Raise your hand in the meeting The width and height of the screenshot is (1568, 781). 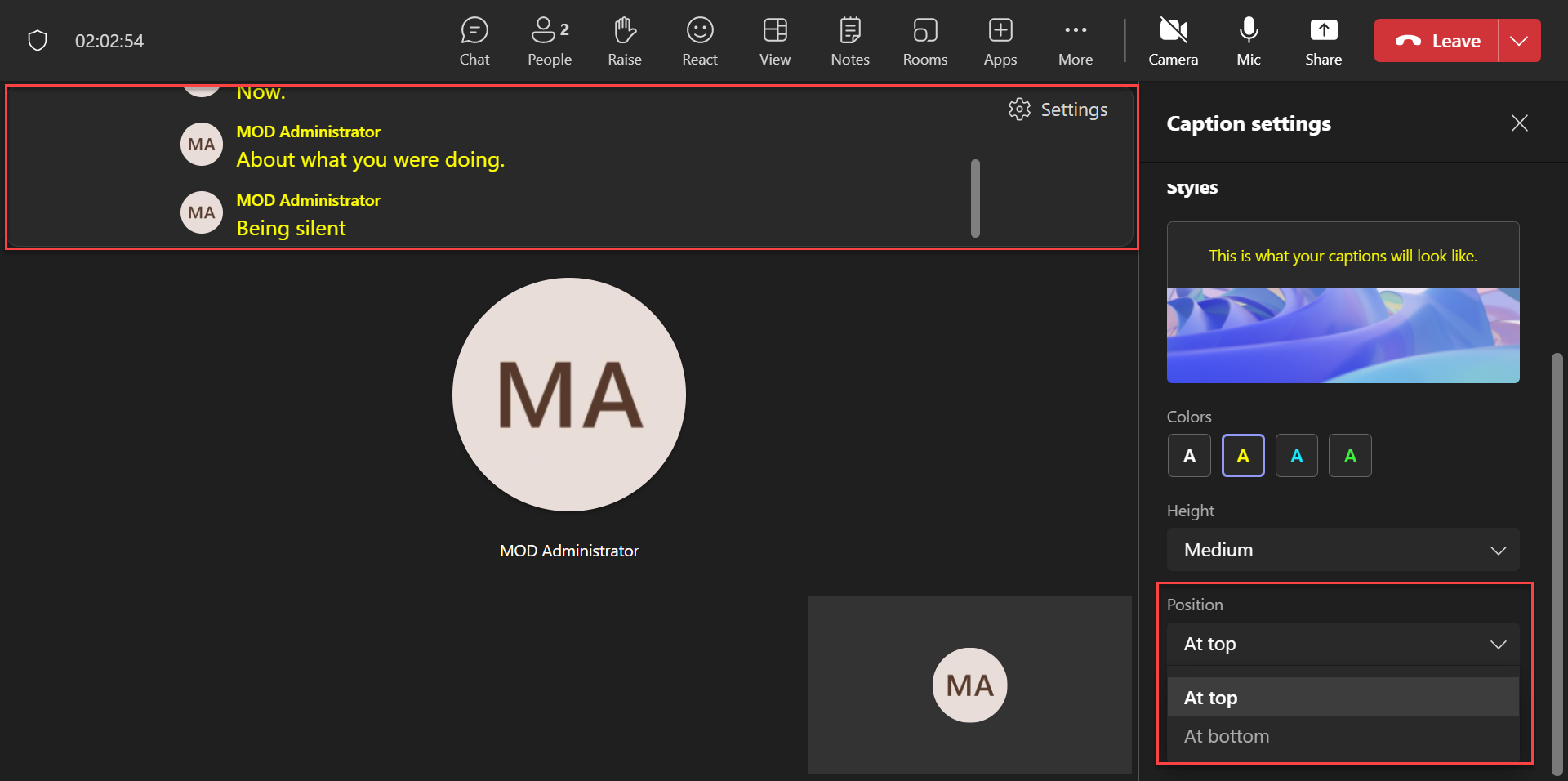[x=624, y=41]
